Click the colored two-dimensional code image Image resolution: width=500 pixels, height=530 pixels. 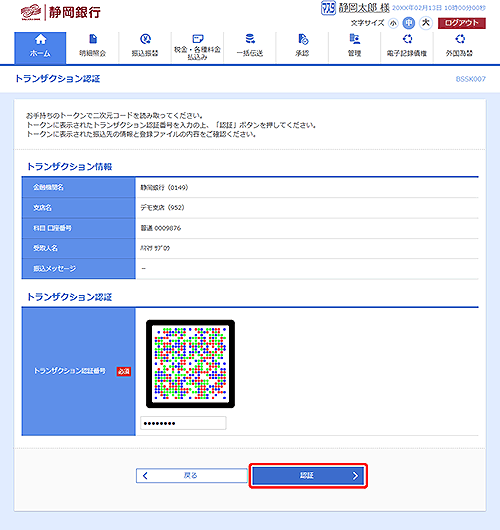(x=190, y=364)
